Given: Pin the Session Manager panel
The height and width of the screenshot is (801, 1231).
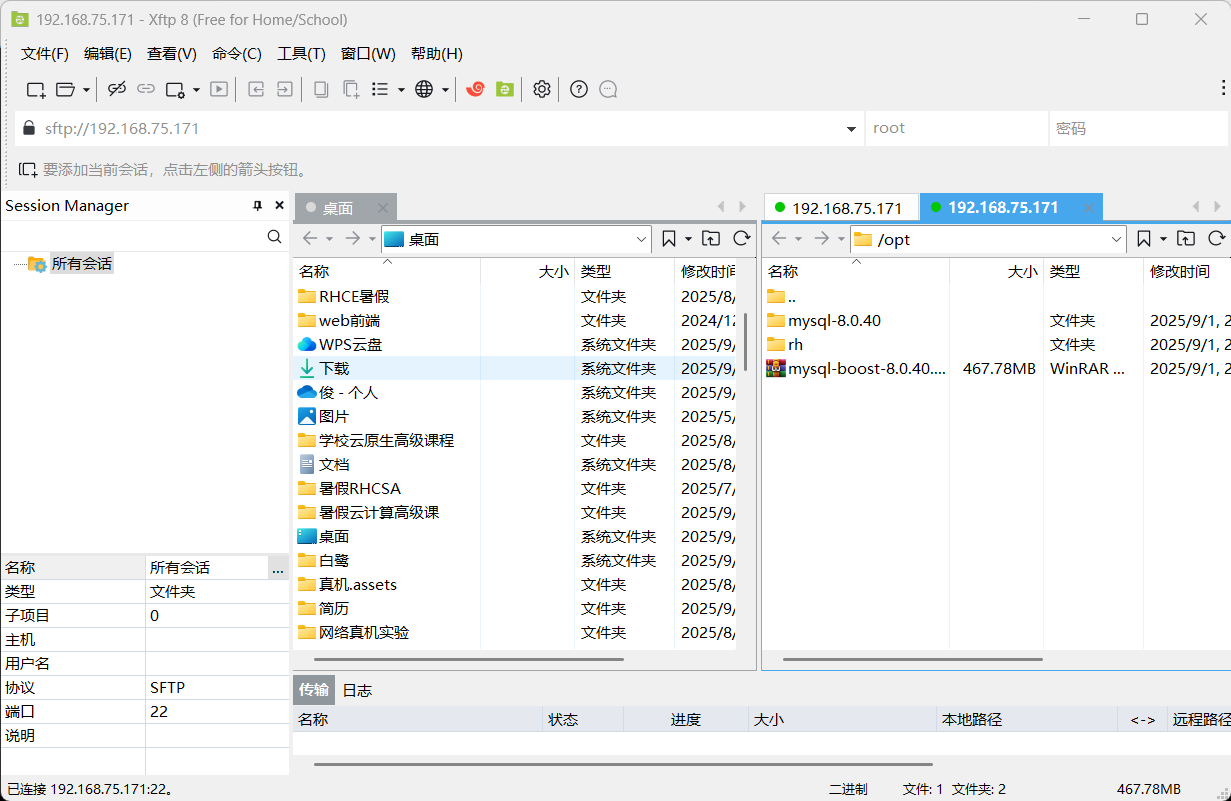Looking at the screenshot, I should [257, 206].
